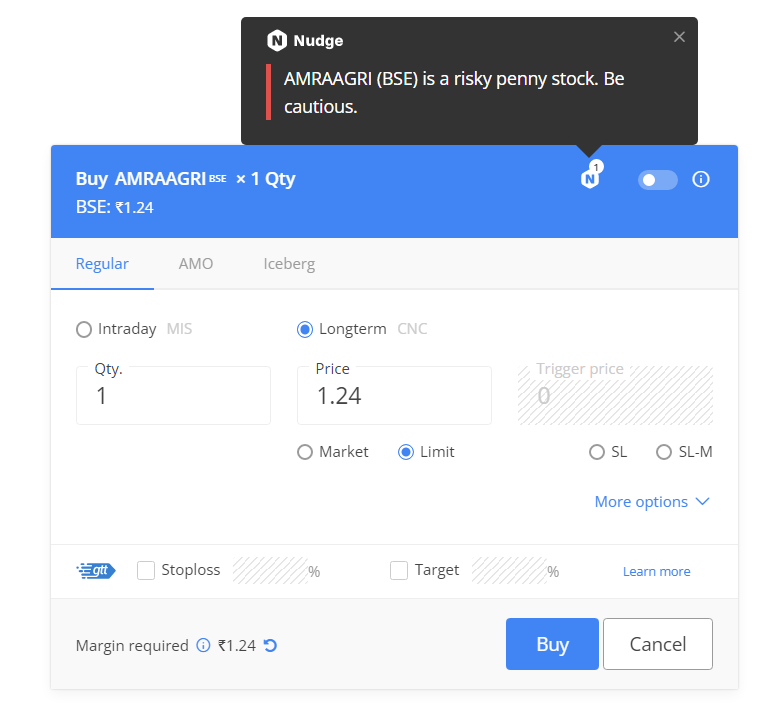The height and width of the screenshot is (710, 762).
Task: Click the BSE: ₹1.24 price text
Action: tap(115, 208)
